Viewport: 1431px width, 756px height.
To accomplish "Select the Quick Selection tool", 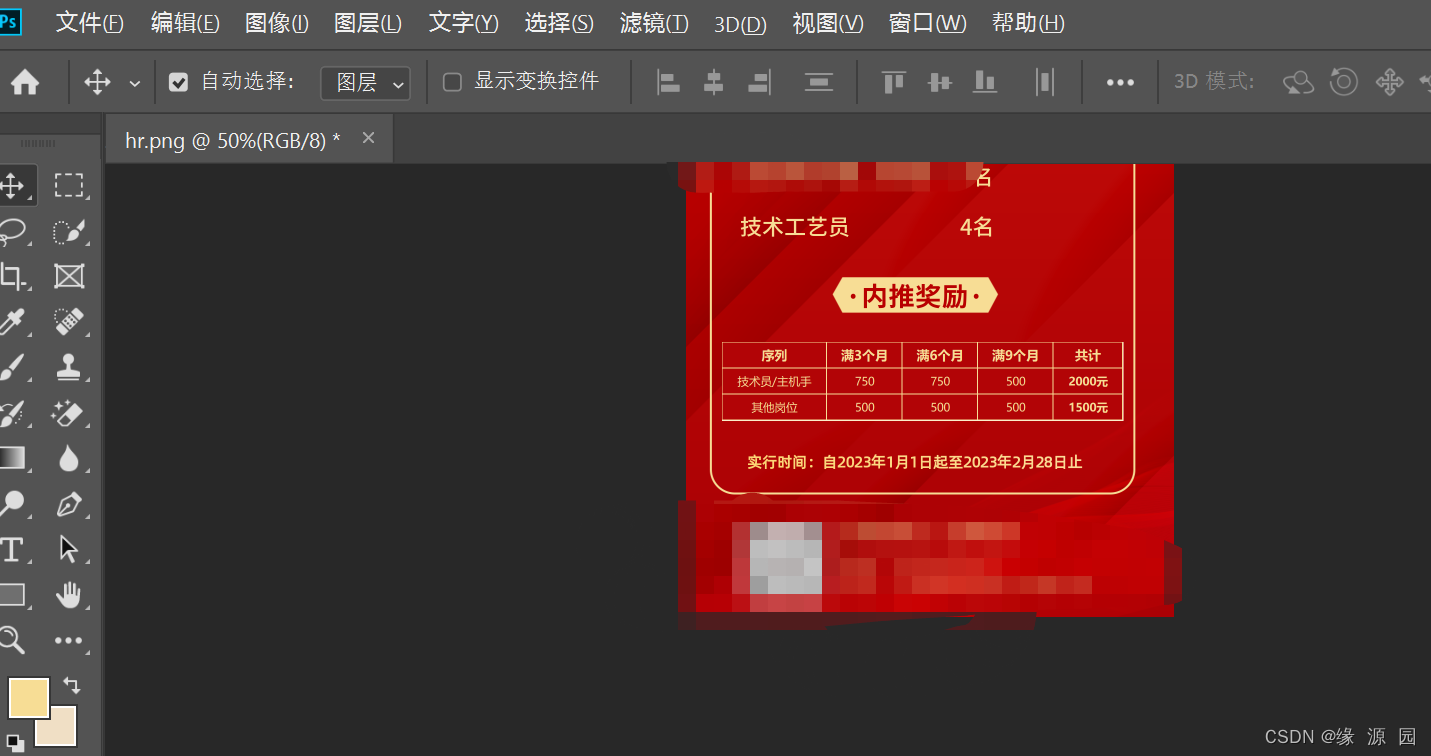I will pyautogui.click(x=69, y=231).
